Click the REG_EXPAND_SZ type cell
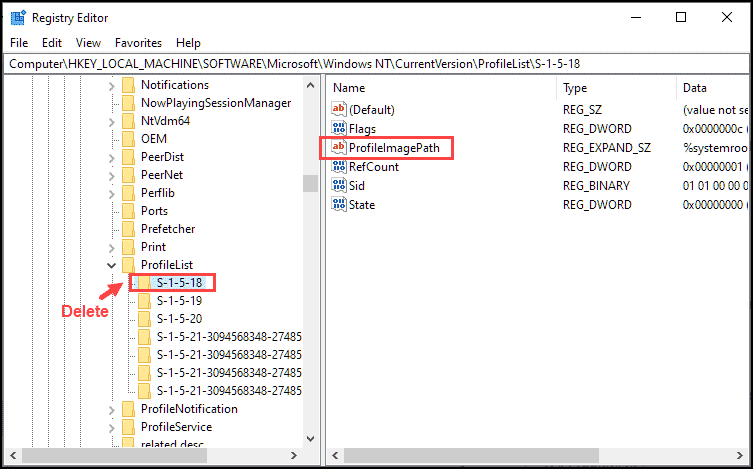The image size is (753, 469). [x=607, y=148]
